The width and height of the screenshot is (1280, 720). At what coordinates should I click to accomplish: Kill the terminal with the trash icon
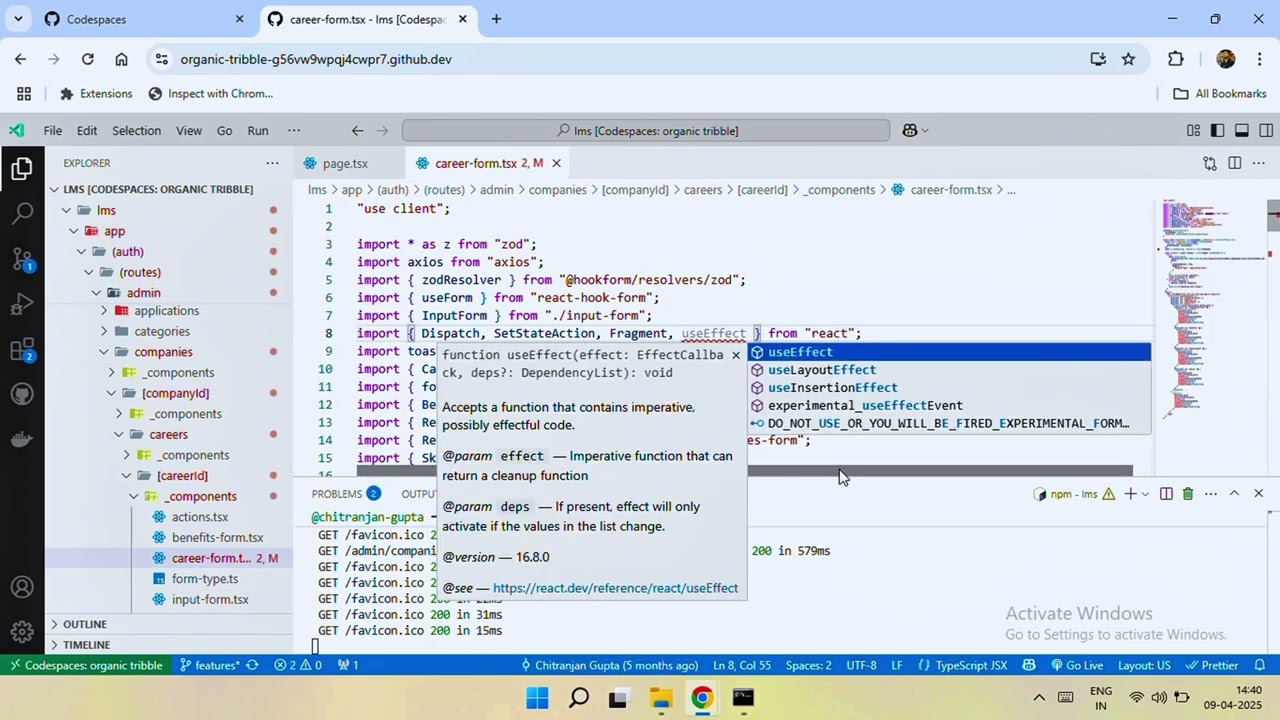coord(1188,494)
